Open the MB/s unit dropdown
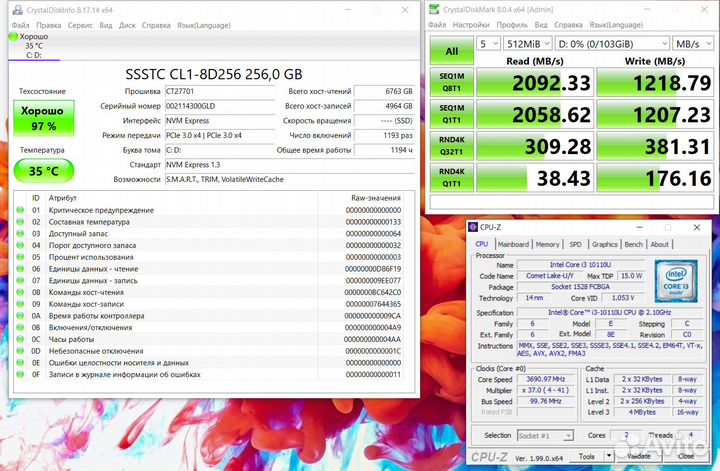720x471 pixels. [693, 44]
